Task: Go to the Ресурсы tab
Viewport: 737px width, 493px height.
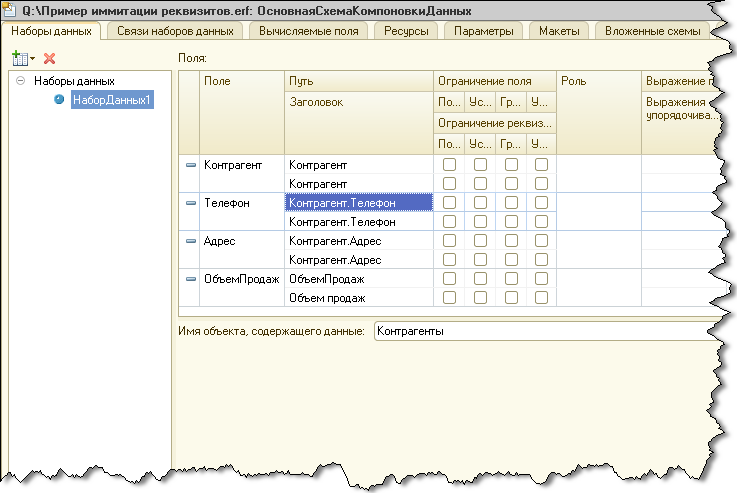Action: coord(407,31)
